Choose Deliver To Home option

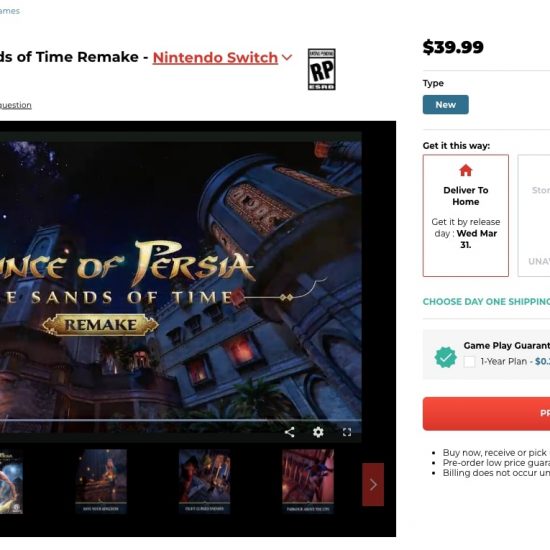465,215
